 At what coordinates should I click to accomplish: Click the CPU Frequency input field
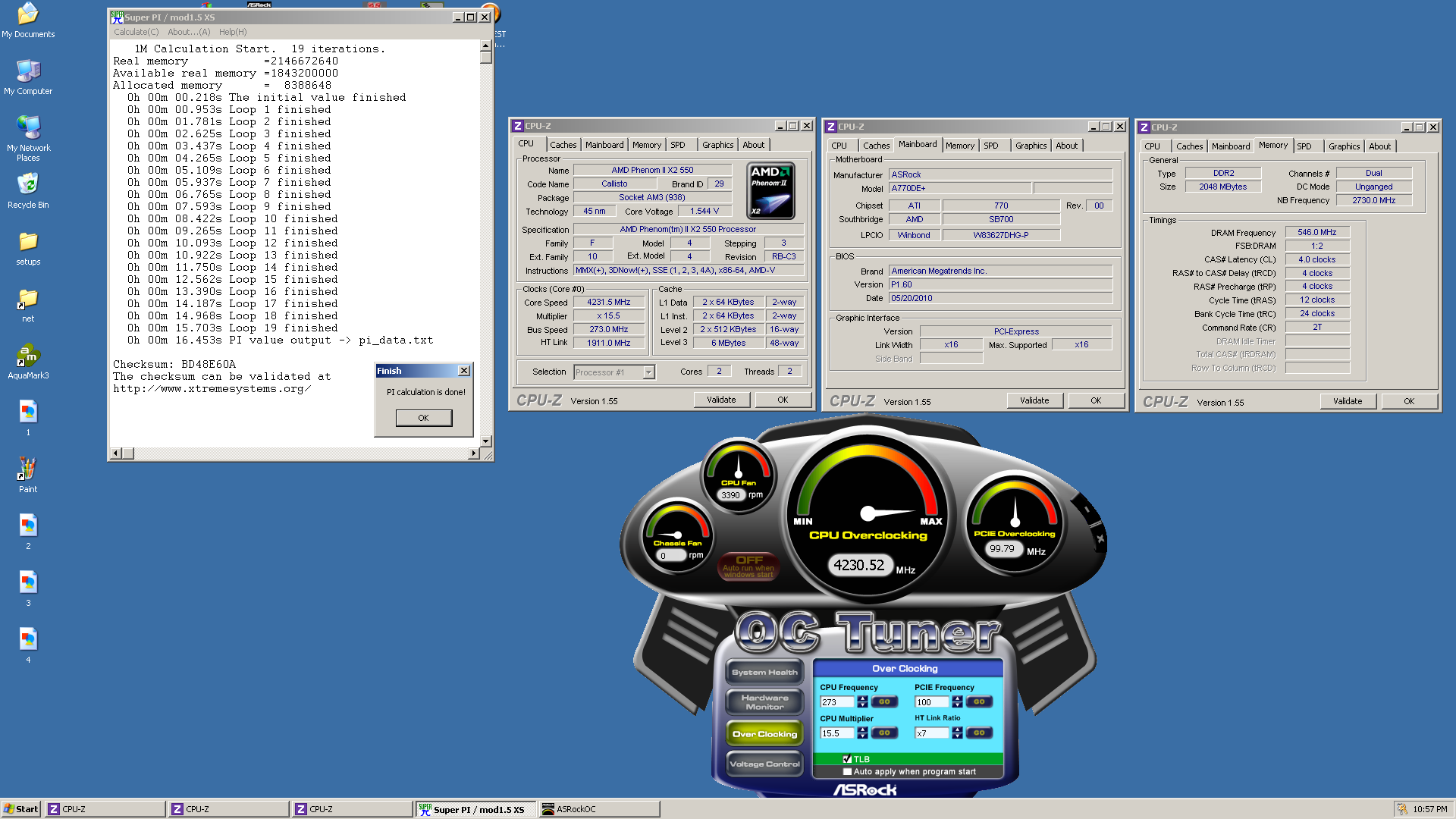click(837, 702)
